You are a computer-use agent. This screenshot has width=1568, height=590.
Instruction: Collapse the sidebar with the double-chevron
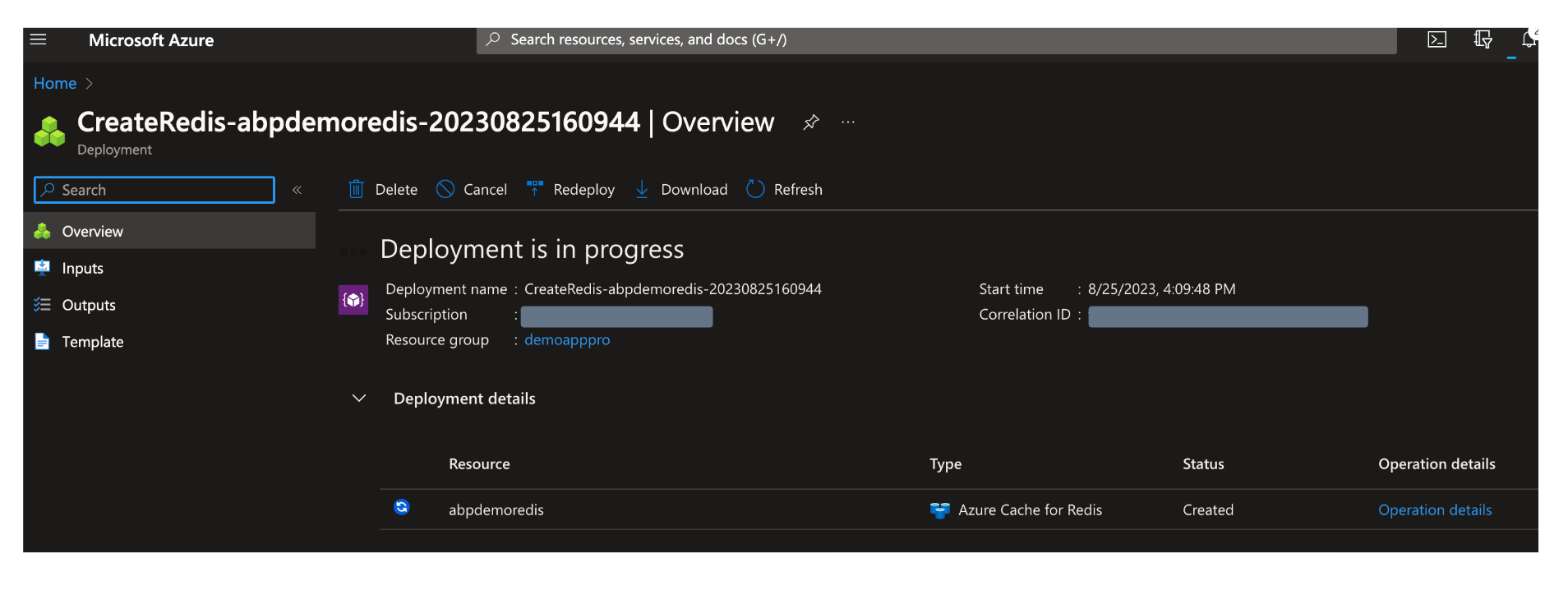point(297,190)
